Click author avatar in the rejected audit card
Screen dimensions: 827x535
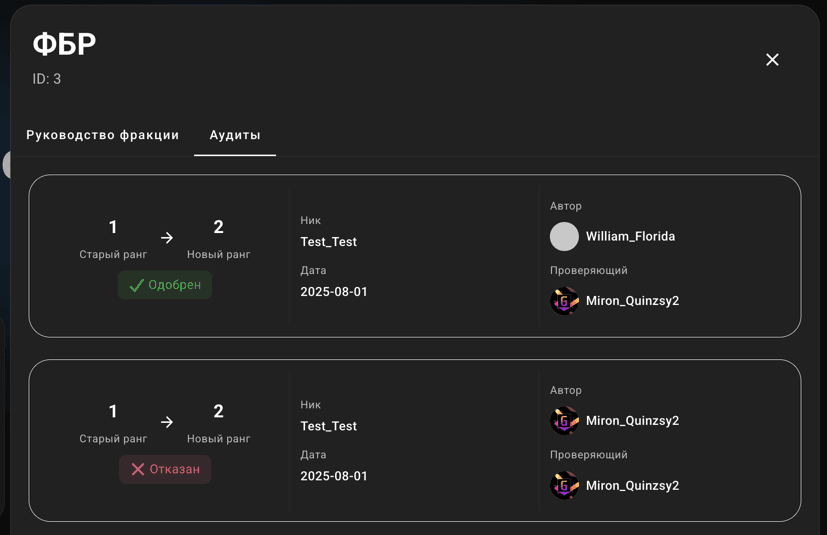(x=564, y=421)
